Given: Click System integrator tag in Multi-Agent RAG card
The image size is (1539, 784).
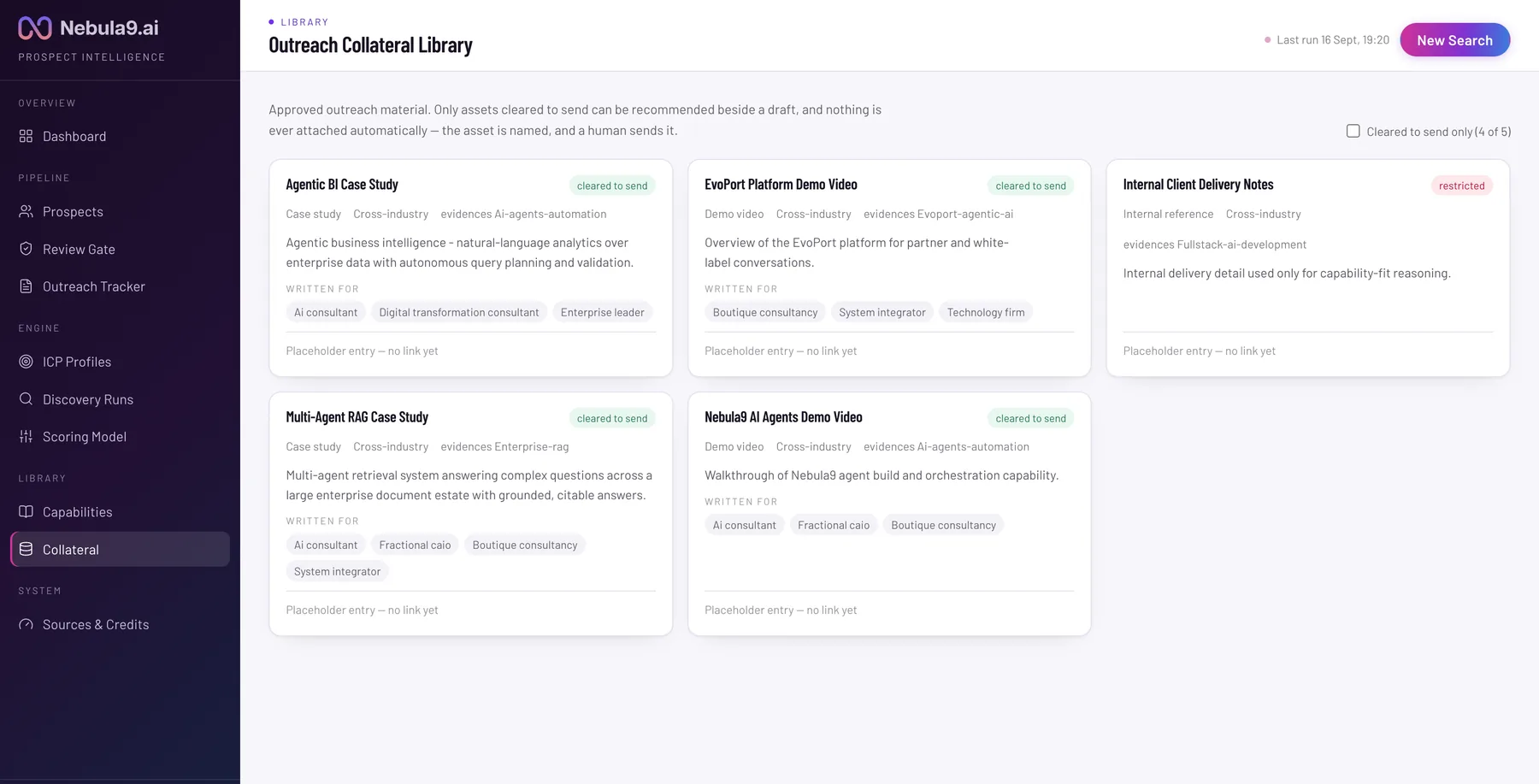Looking at the screenshot, I should pyautogui.click(x=337, y=571).
